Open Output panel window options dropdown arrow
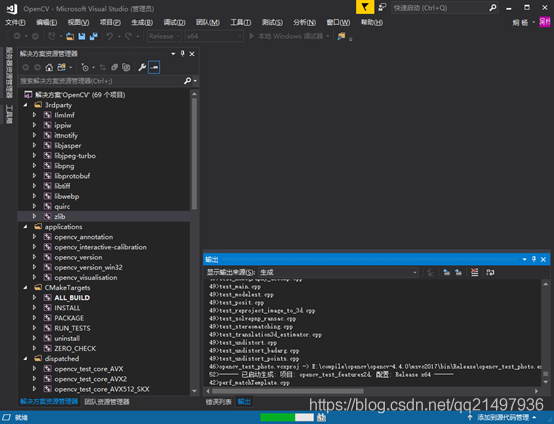The height and width of the screenshot is (424, 554). pyautogui.click(x=524, y=259)
